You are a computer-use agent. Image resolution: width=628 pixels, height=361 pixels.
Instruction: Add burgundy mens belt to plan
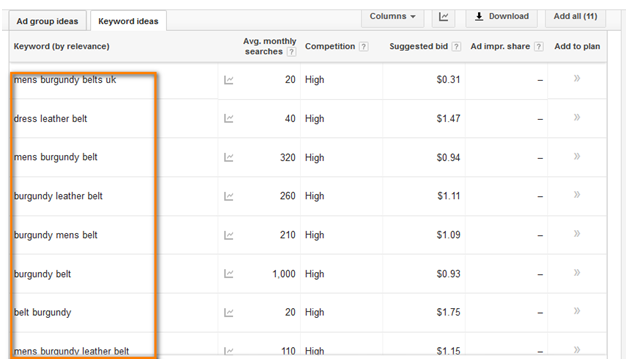577,234
